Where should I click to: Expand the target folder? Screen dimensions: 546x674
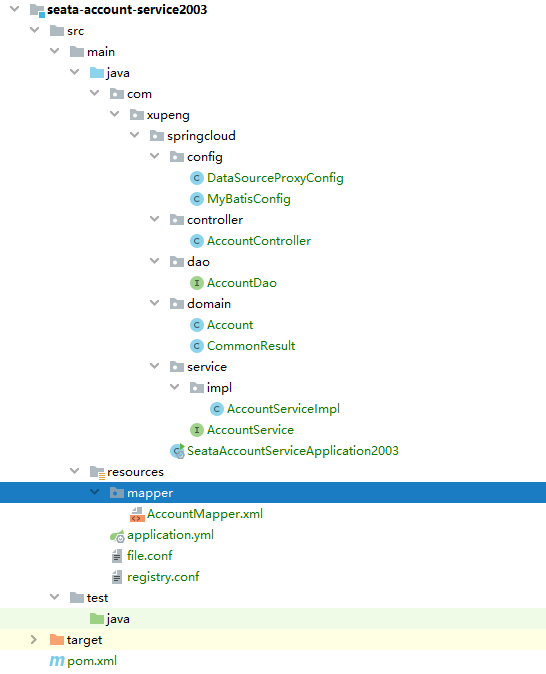[34, 640]
